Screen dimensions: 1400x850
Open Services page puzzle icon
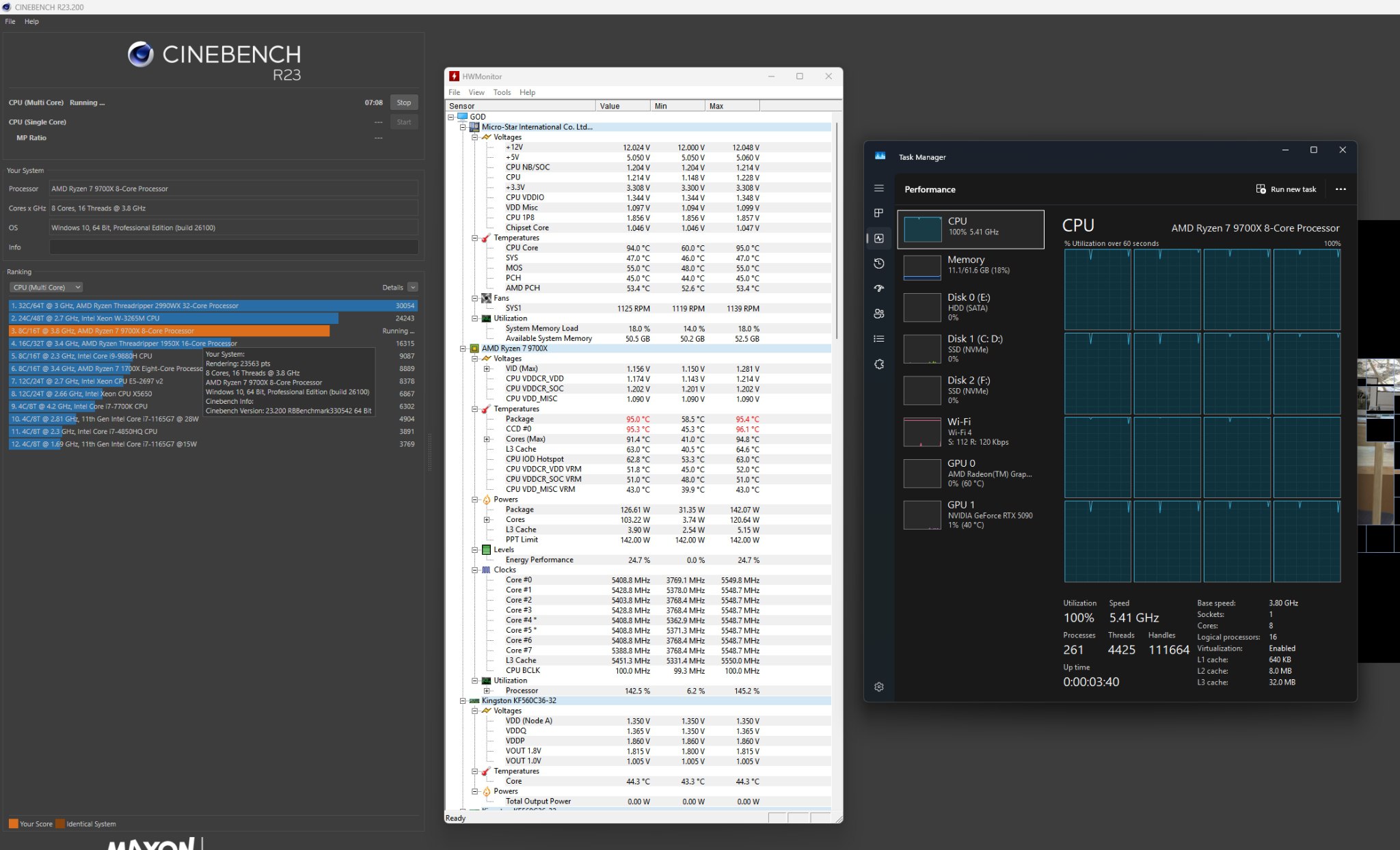(879, 364)
